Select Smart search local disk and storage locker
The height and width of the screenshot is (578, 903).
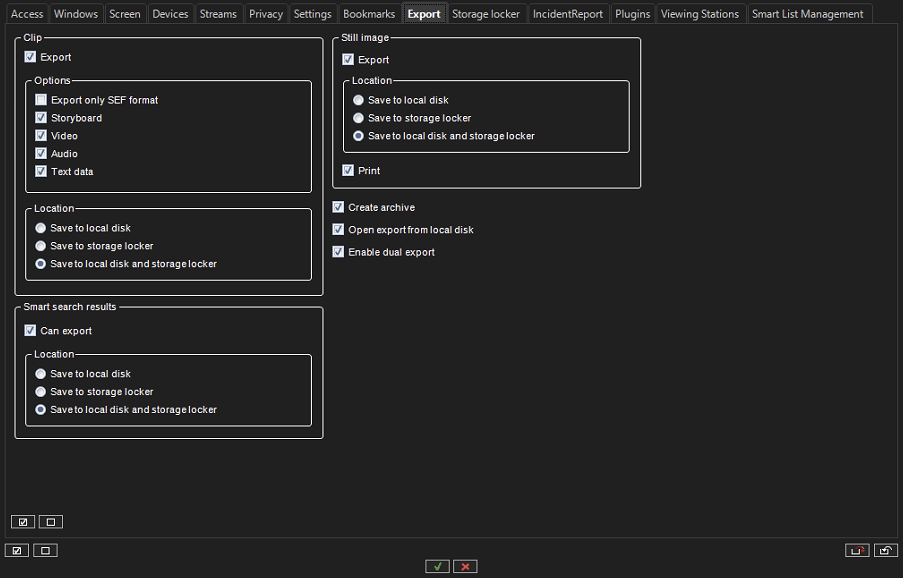pyautogui.click(x=40, y=409)
